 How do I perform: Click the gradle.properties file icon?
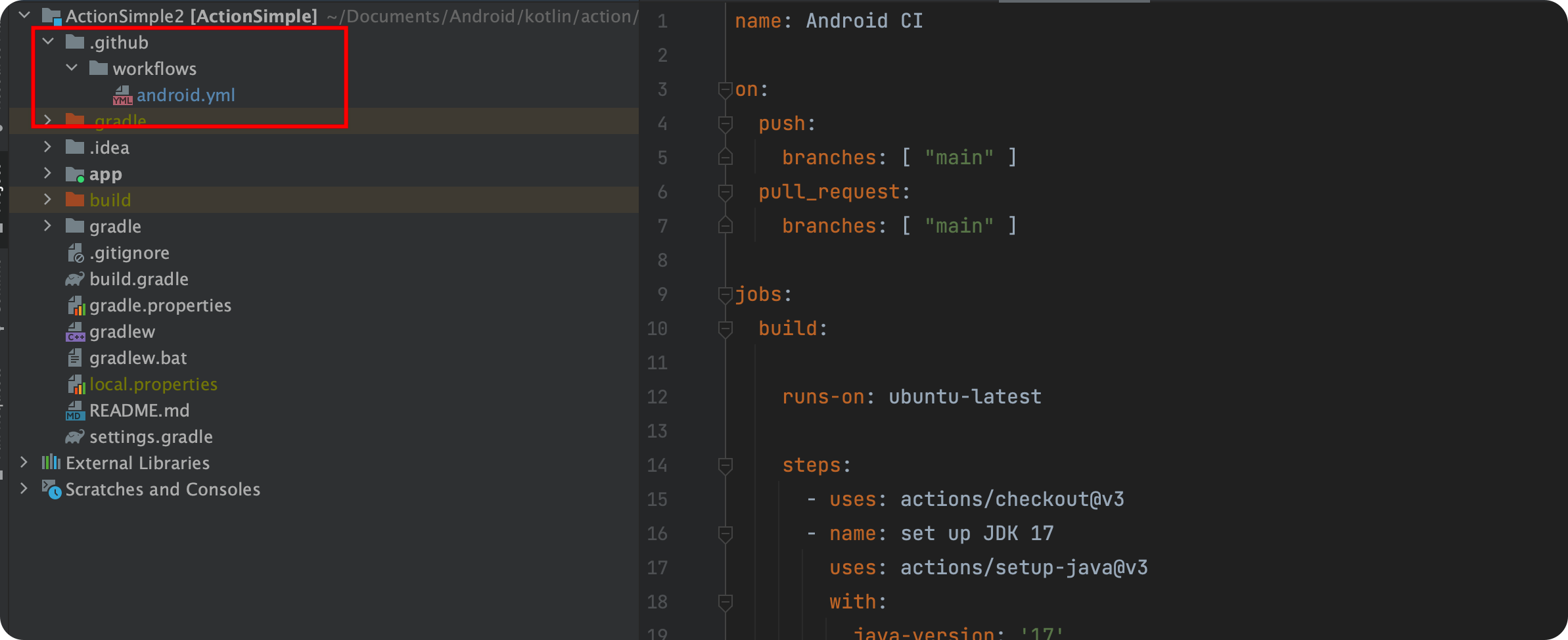[x=76, y=306]
